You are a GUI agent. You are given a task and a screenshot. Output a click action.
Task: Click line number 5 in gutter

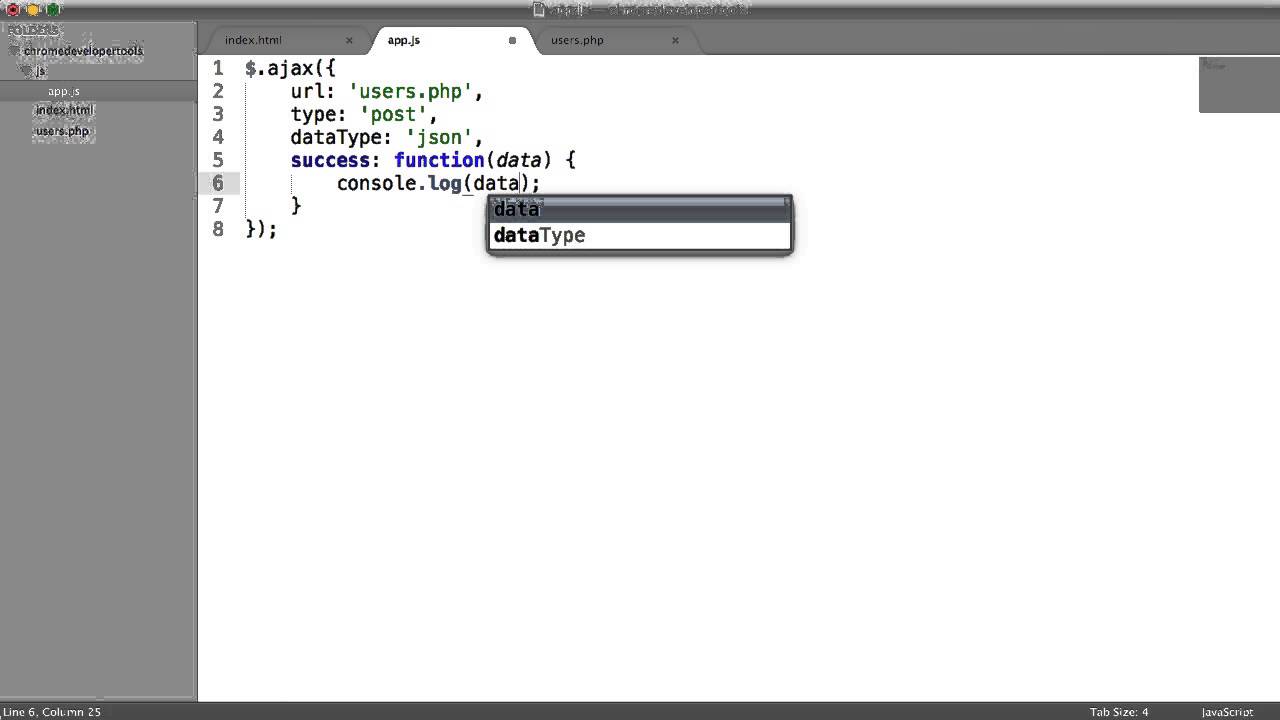coord(218,160)
